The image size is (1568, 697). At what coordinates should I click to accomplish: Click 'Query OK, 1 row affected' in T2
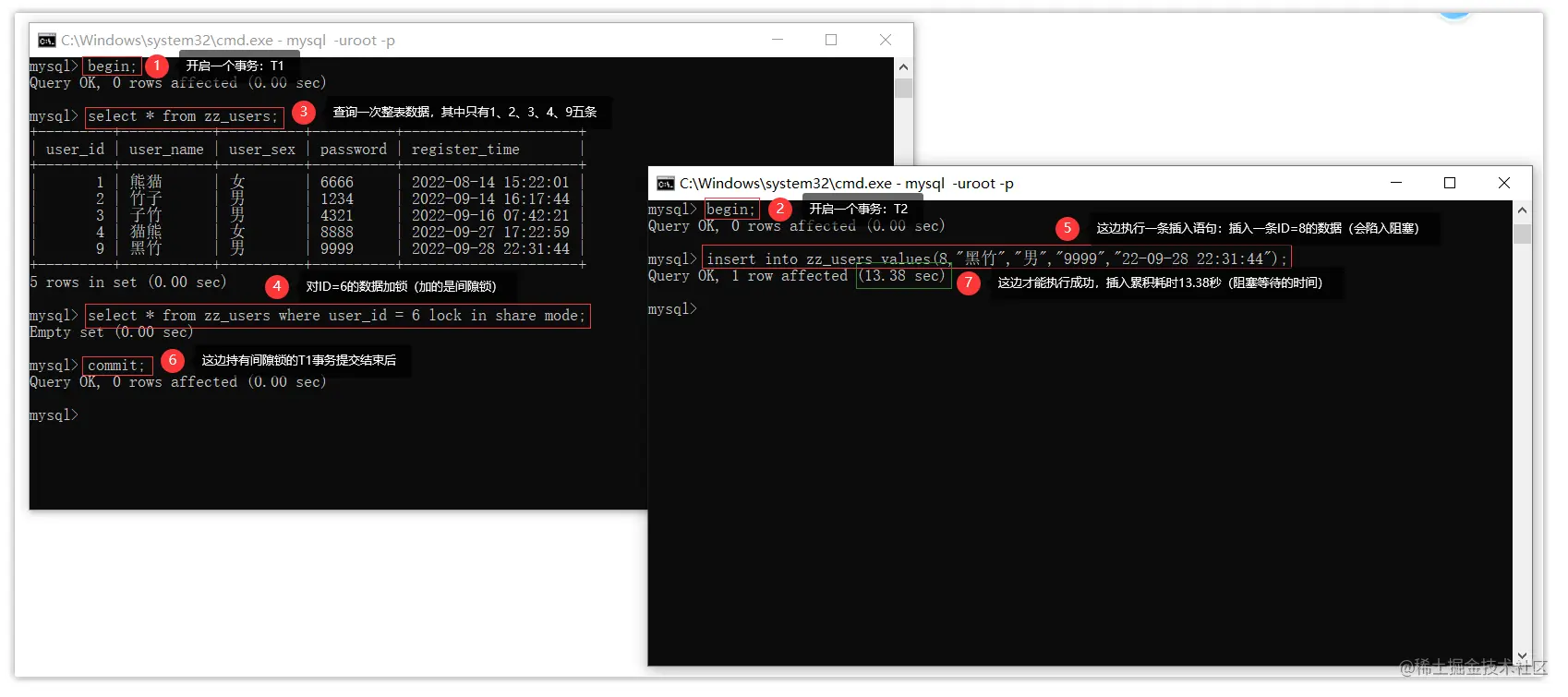[x=748, y=276]
